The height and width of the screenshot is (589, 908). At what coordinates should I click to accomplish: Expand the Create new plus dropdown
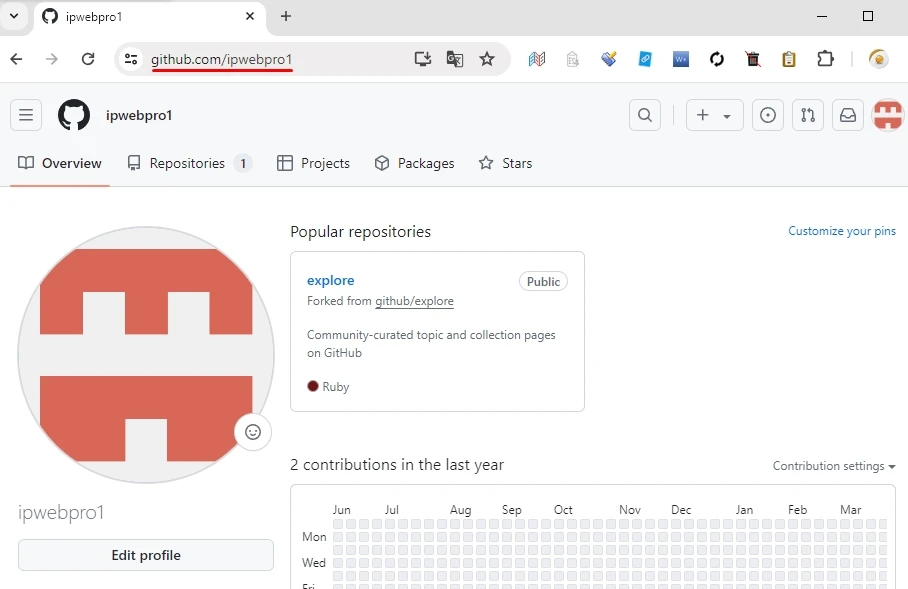pyautogui.click(x=714, y=115)
